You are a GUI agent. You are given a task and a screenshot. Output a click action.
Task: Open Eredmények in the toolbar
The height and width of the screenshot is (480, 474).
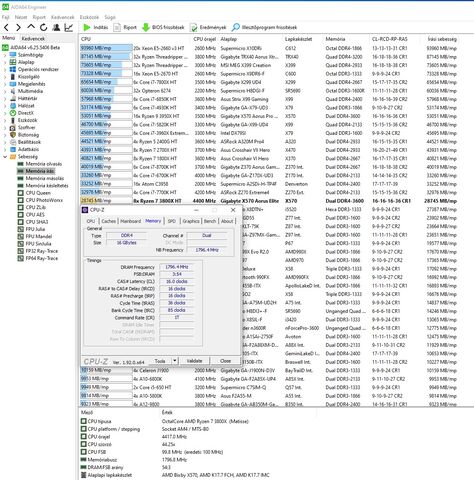click(x=208, y=27)
